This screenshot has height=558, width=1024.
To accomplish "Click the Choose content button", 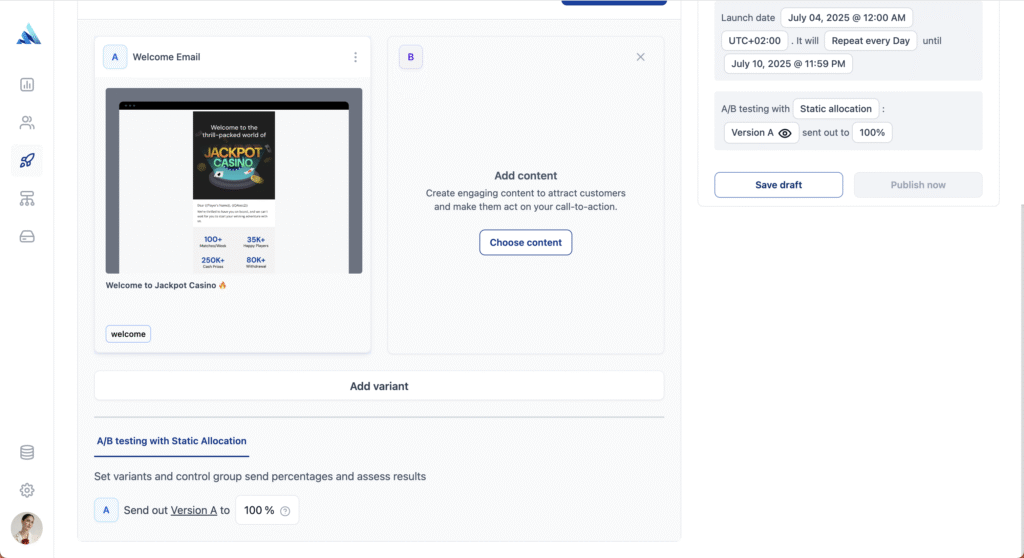I will 526,242.
